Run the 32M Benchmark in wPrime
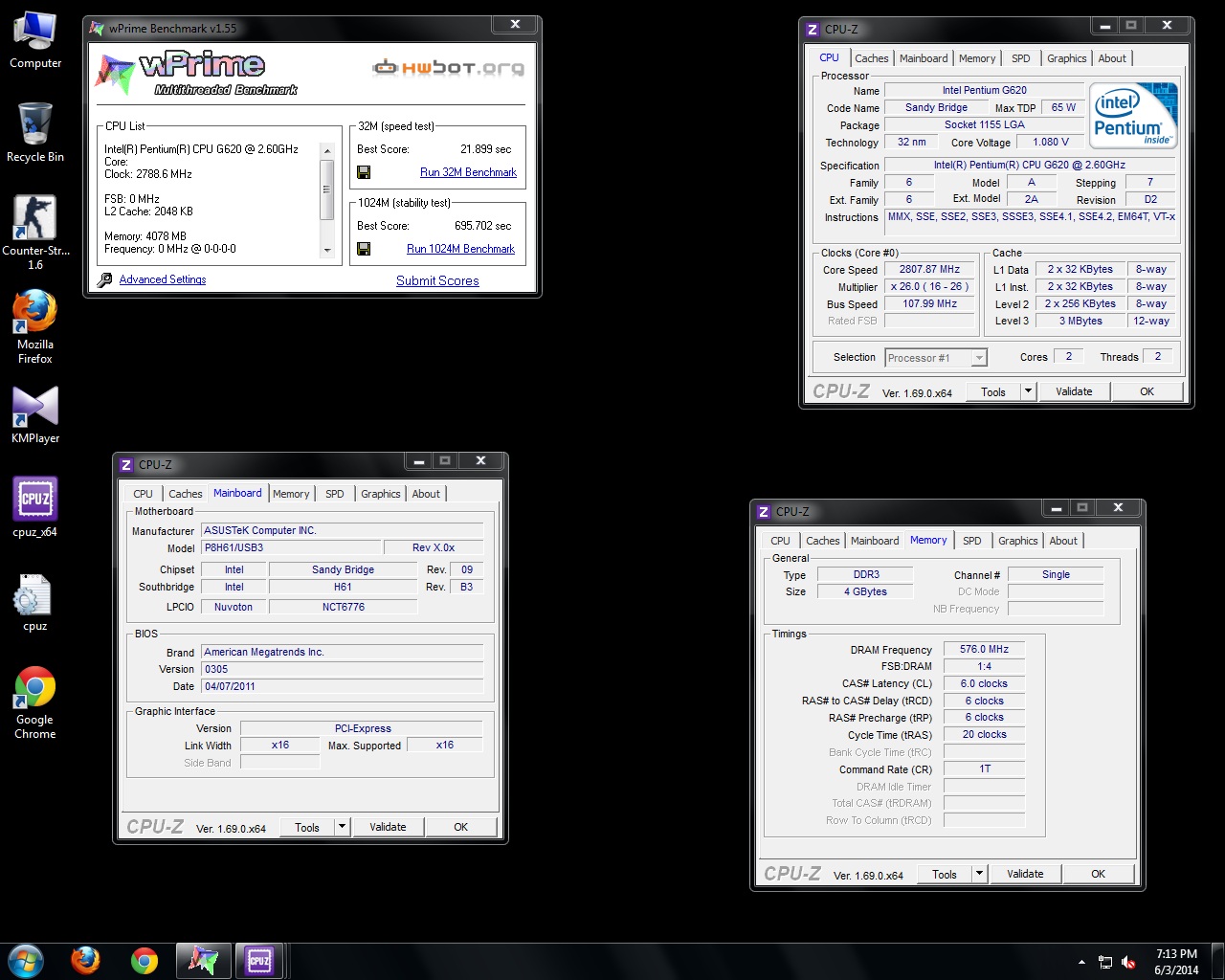1225x980 pixels. (468, 172)
